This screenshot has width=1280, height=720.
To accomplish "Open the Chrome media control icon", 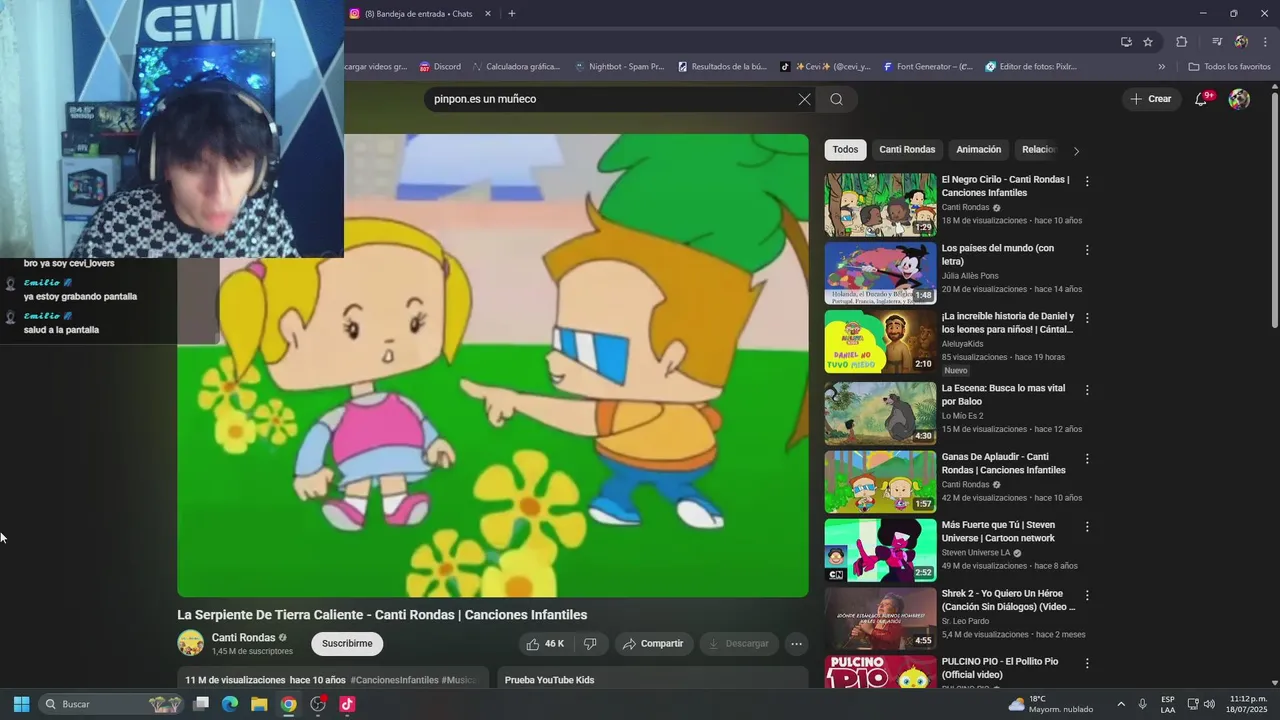I will (1217, 42).
